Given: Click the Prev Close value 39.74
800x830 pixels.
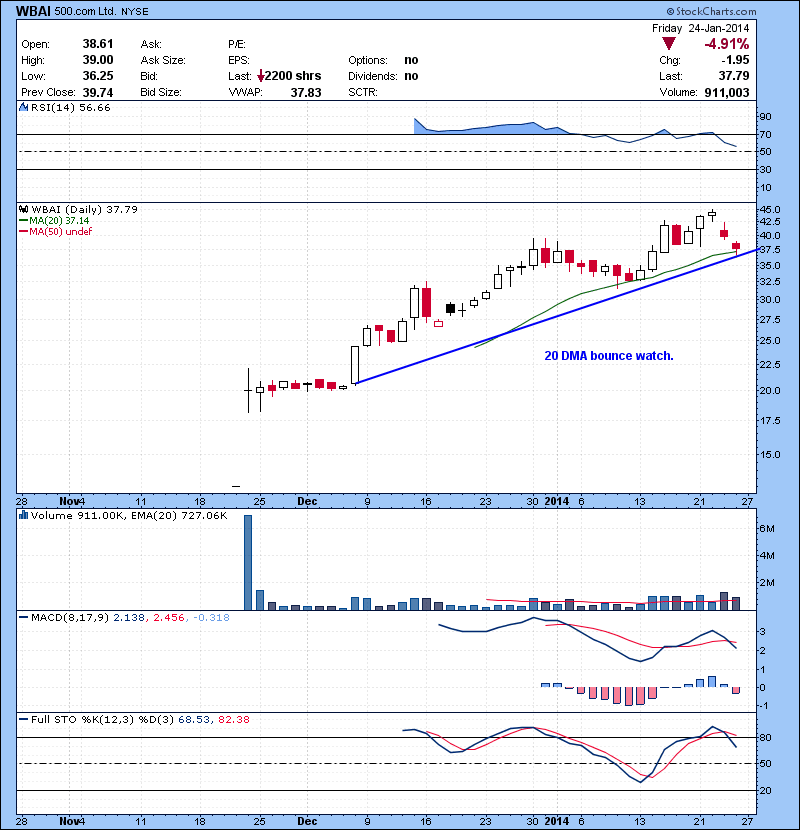Looking at the screenshot, I should [x=98, y=93].
